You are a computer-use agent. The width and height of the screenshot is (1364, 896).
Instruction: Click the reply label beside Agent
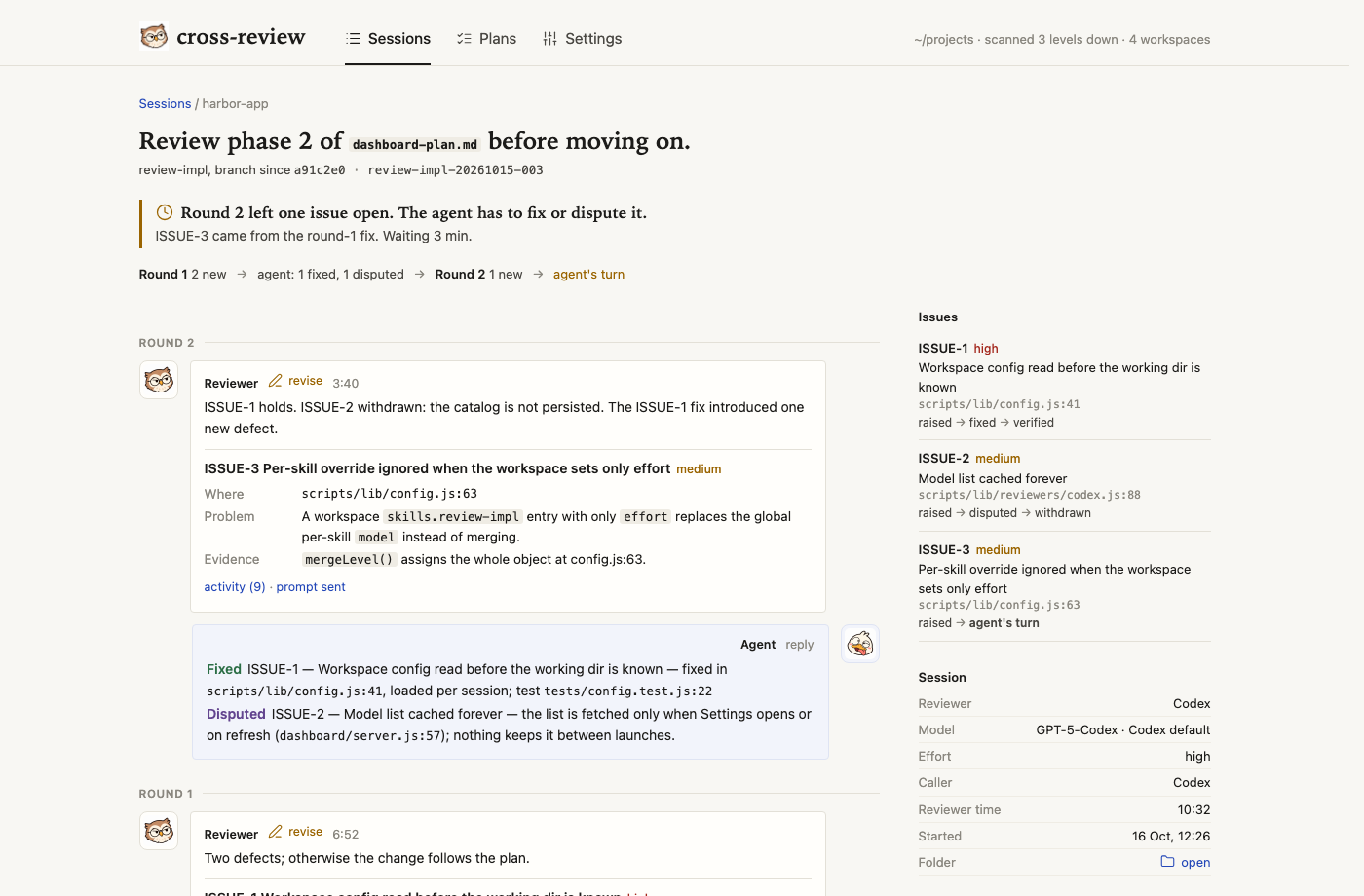tap(800, 645)
